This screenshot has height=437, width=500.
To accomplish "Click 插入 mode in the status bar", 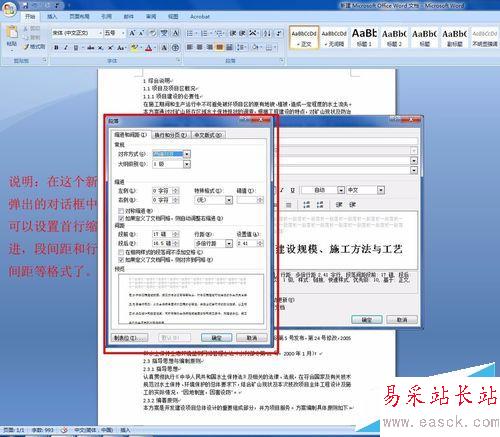I will point(125,430).
